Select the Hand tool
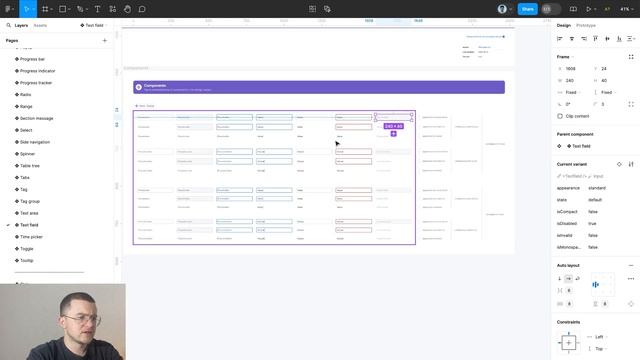Viewport: 640px width, 360px height. click(127, 9)
